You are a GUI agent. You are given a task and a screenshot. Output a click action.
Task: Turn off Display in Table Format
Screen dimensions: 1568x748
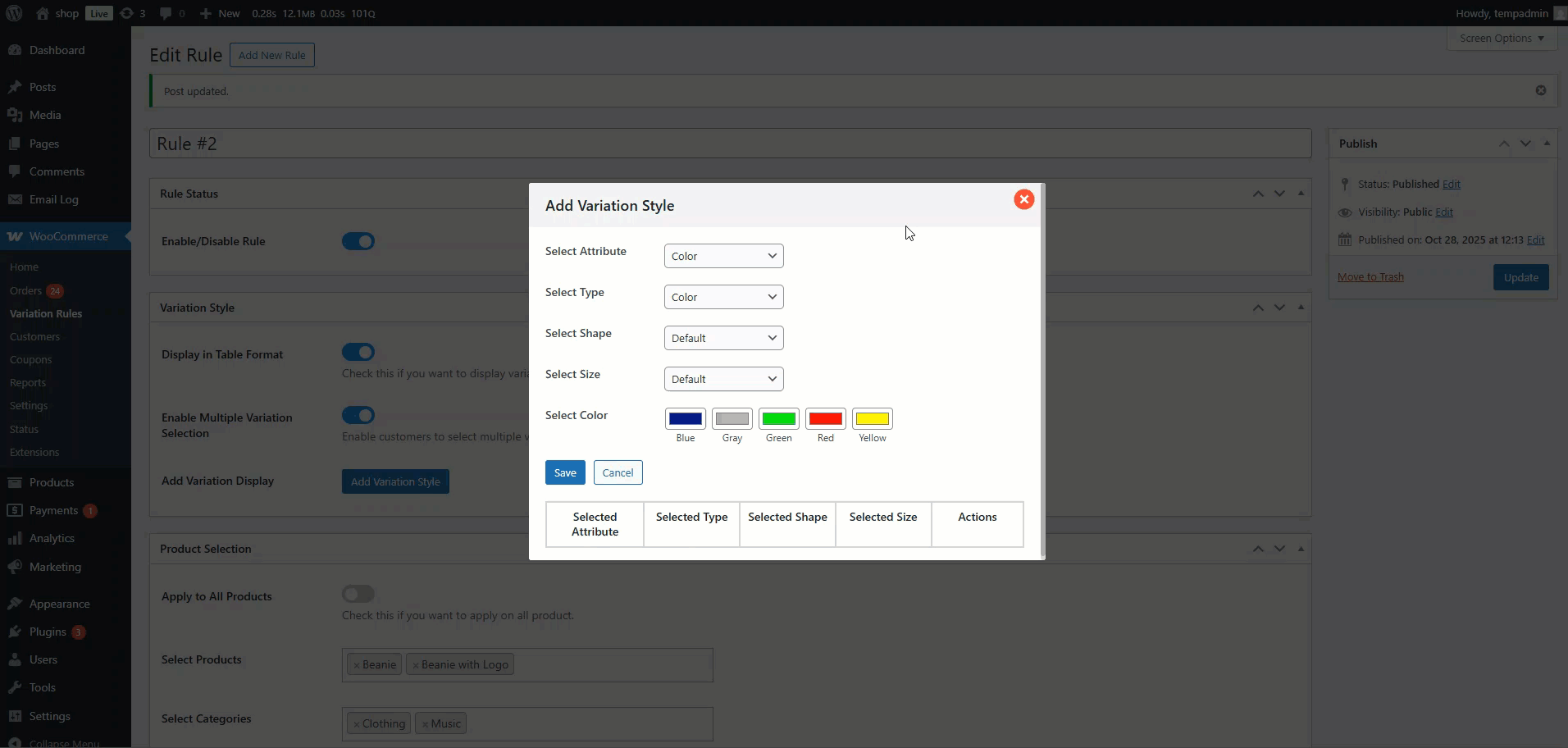pos(358,352)
